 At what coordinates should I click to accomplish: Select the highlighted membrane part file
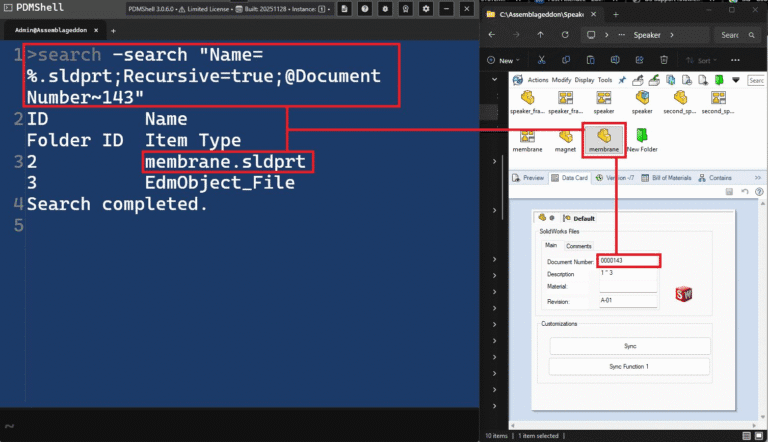[604, 140]
